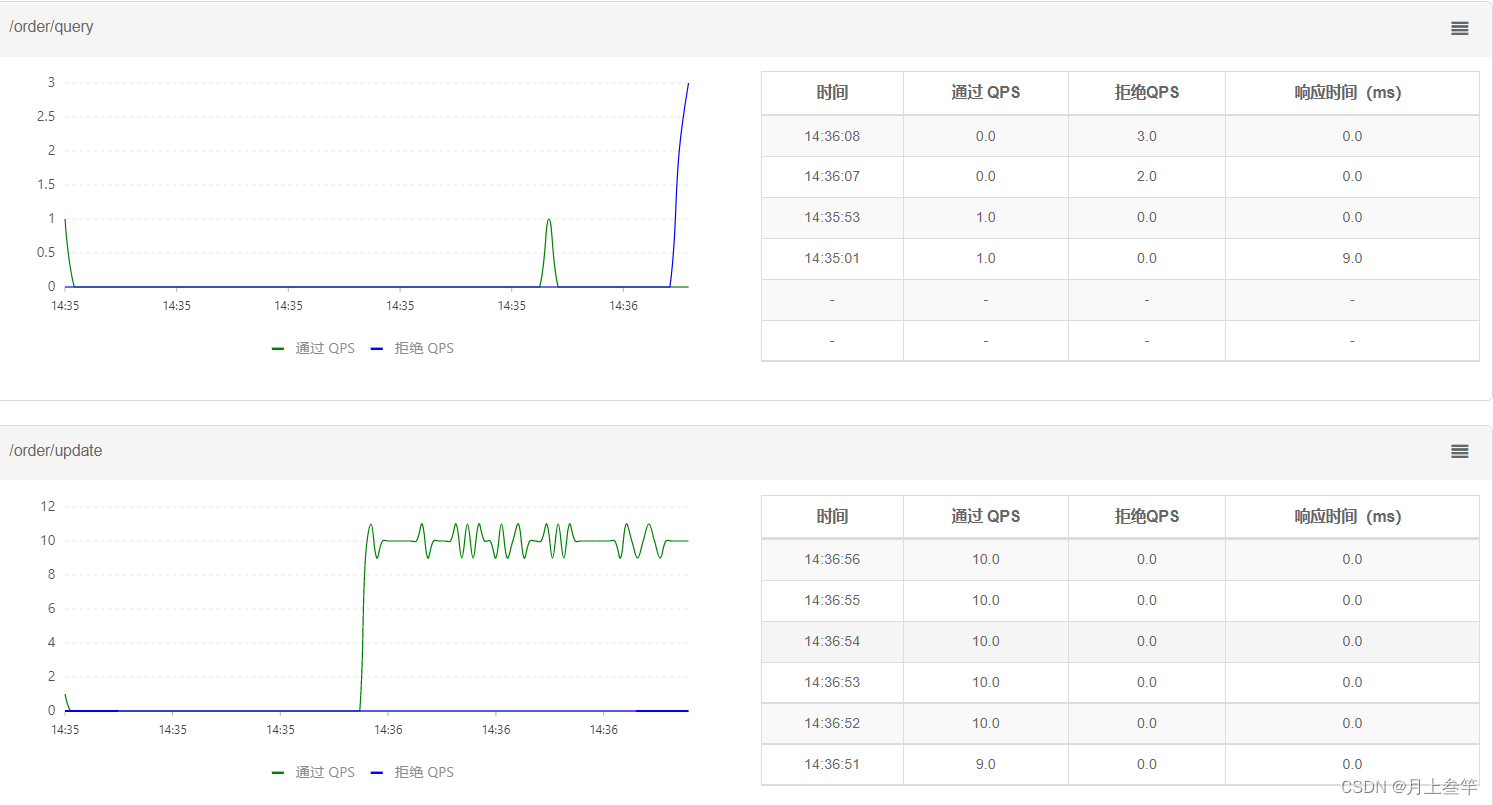Click 通过 QPS header in /order/update table
Image resolution: width=1493 pixels, height=805 pixels.
click(x=986, y=516)
